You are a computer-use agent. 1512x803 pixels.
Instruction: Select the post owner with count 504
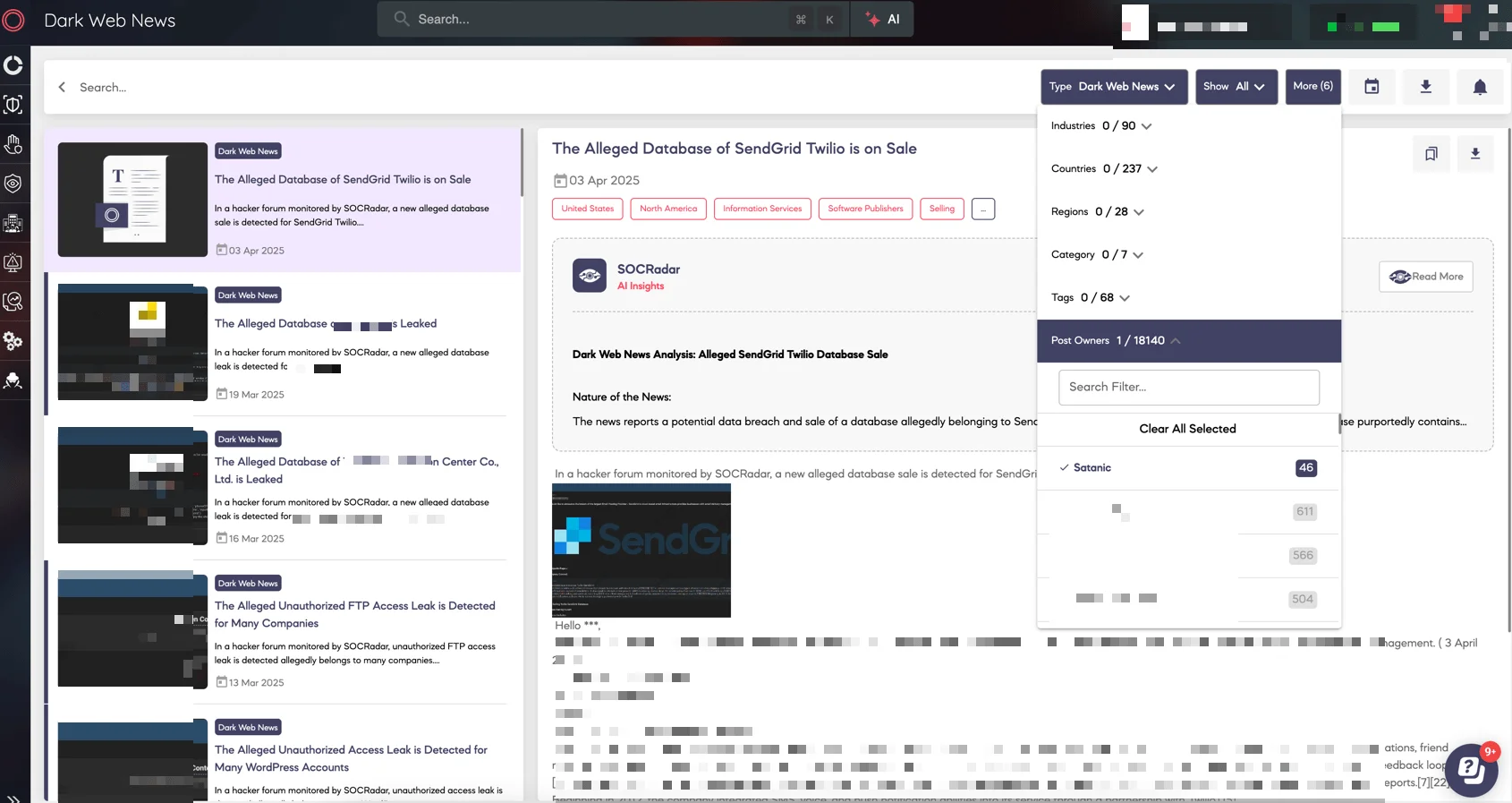coord(1188,599)
